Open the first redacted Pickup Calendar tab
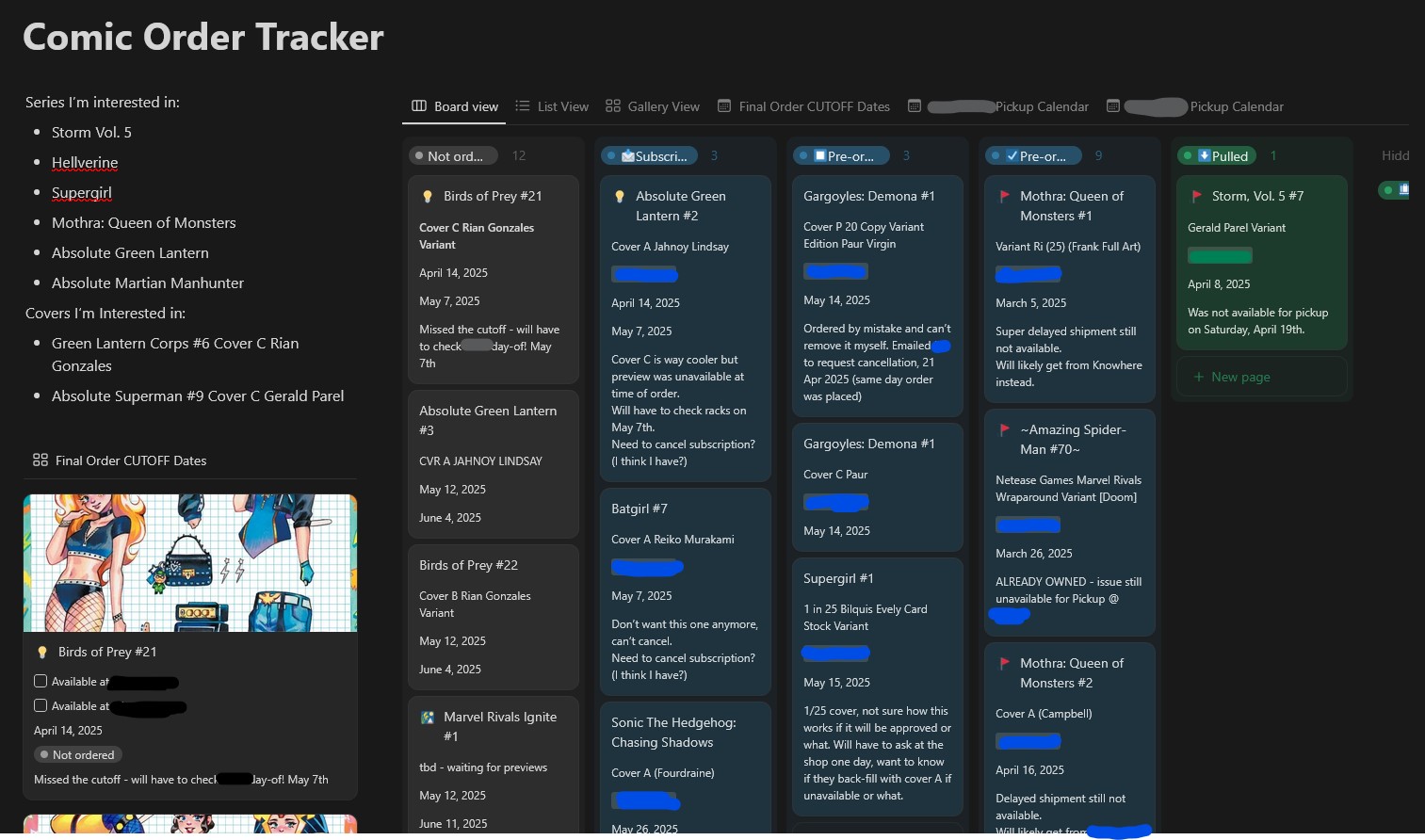The image size is (1425, 840). pos(998,106)
